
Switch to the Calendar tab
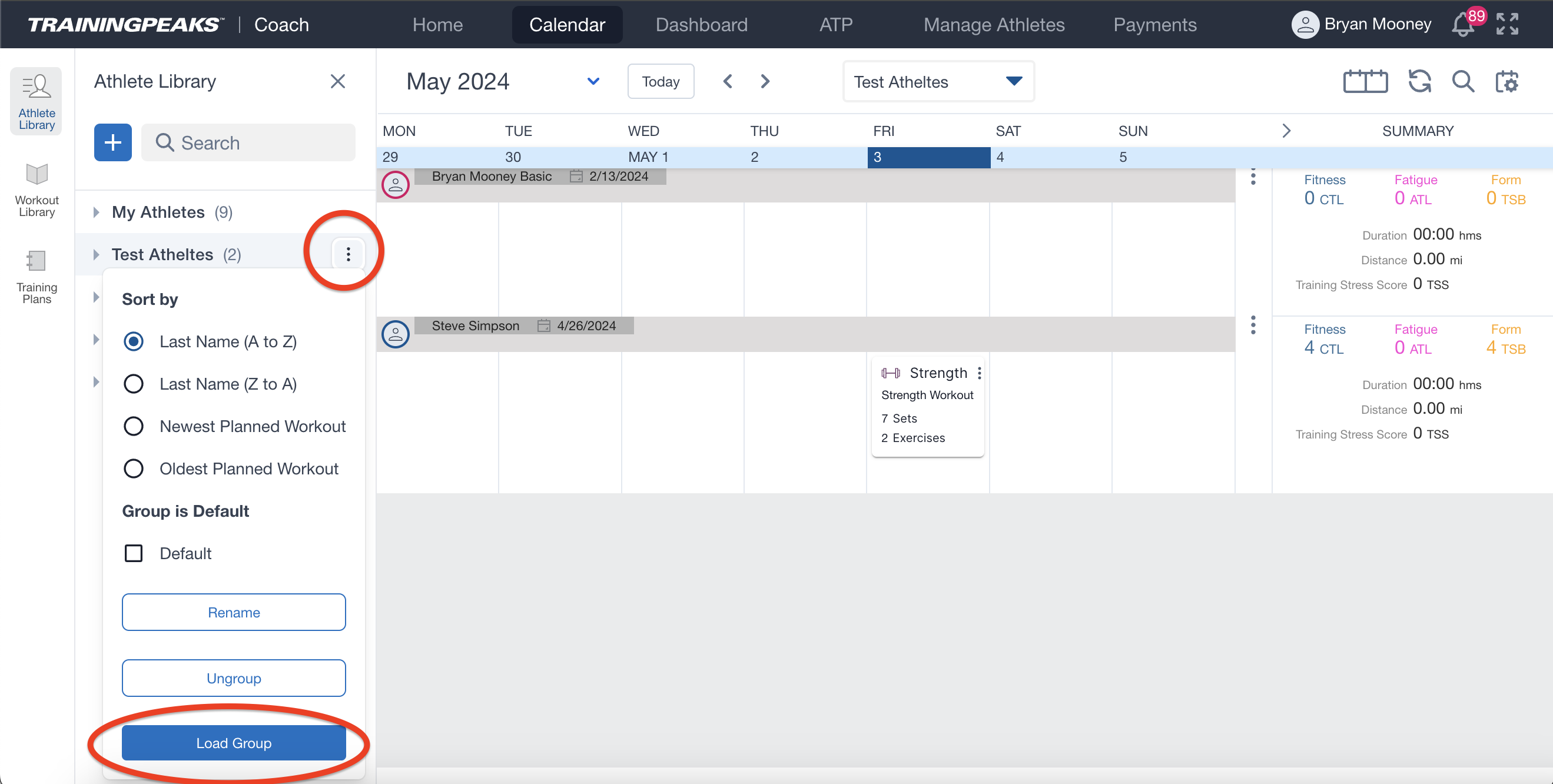567,25
